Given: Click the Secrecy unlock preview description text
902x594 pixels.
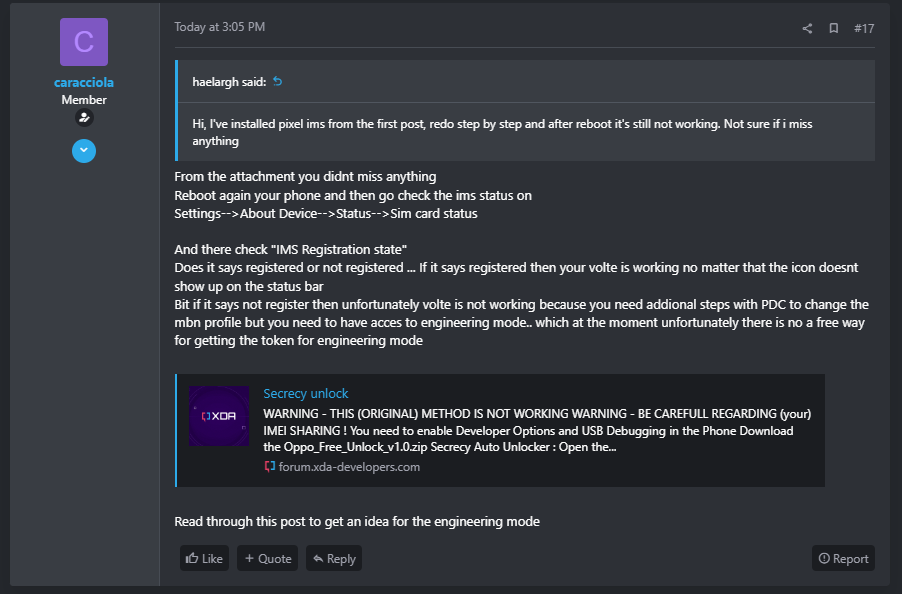Looking at the screenshot, I should click(537, 430).
